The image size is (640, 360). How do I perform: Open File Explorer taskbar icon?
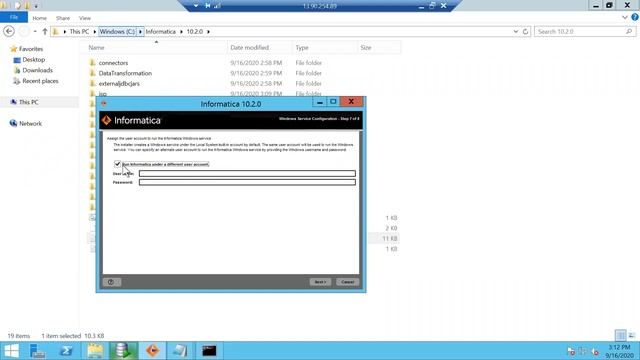coord(95,351)
